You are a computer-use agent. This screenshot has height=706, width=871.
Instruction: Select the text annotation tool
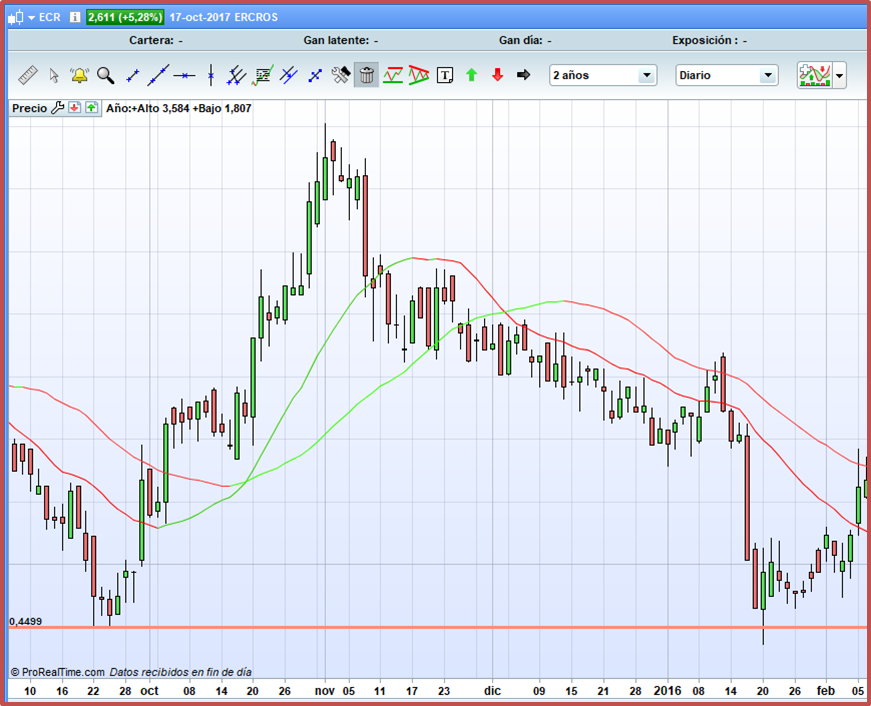(x=445, y=75)
